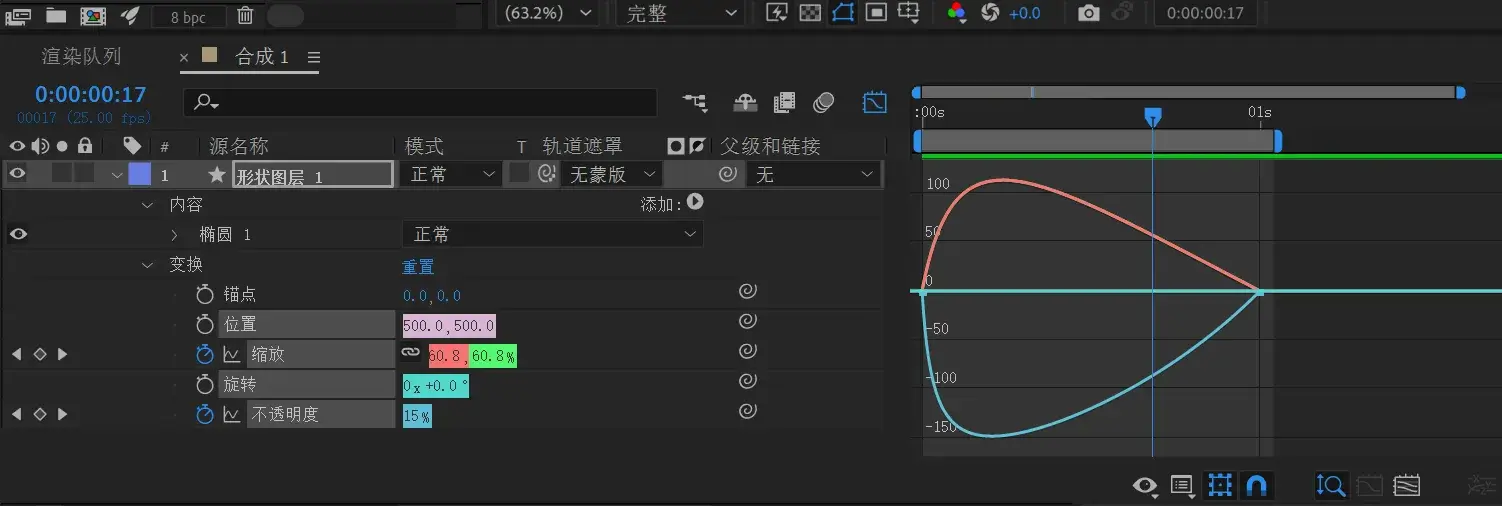Open RGB channel display options
The width and height of the screenshot is (1502, 506).
(957, 13)
